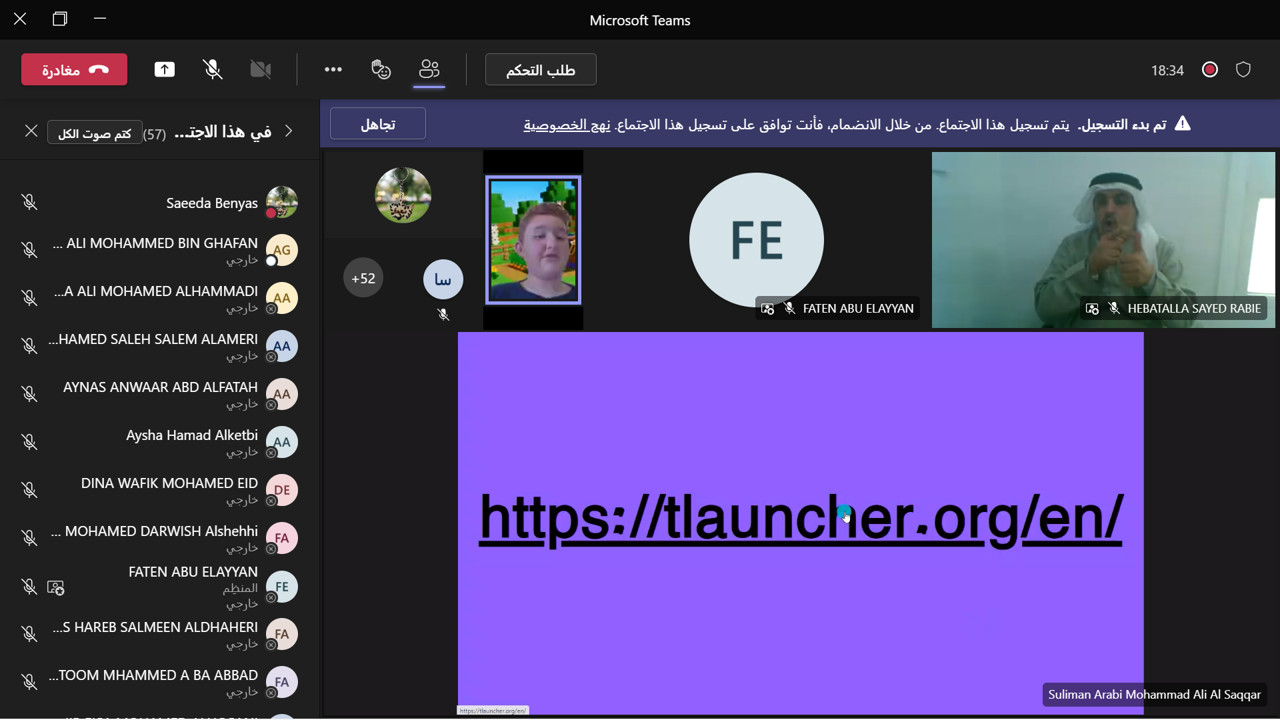
Task: Open the more actions ellipsis menu
Action: (333, 70)
